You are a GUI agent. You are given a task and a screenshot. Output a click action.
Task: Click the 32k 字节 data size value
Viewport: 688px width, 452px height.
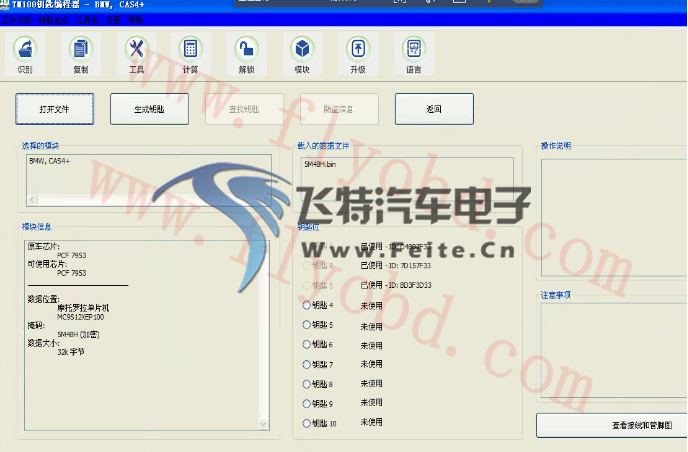pyautogui.click(x=71, y=352)
